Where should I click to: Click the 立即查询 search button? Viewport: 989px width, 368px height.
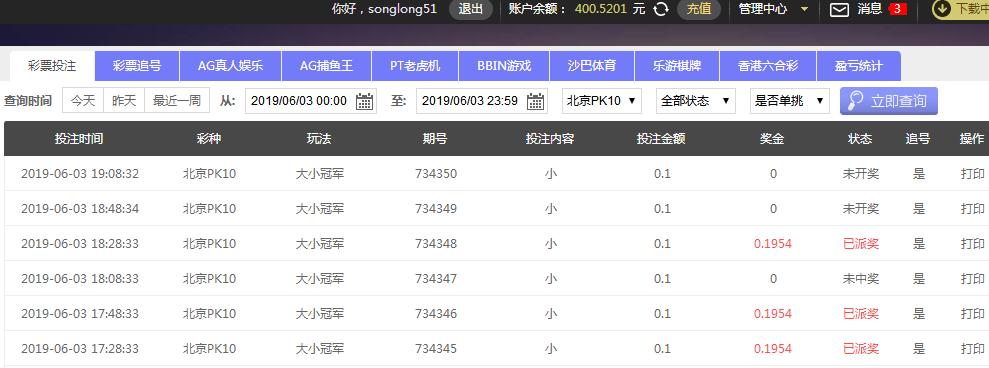click(889, 101)
